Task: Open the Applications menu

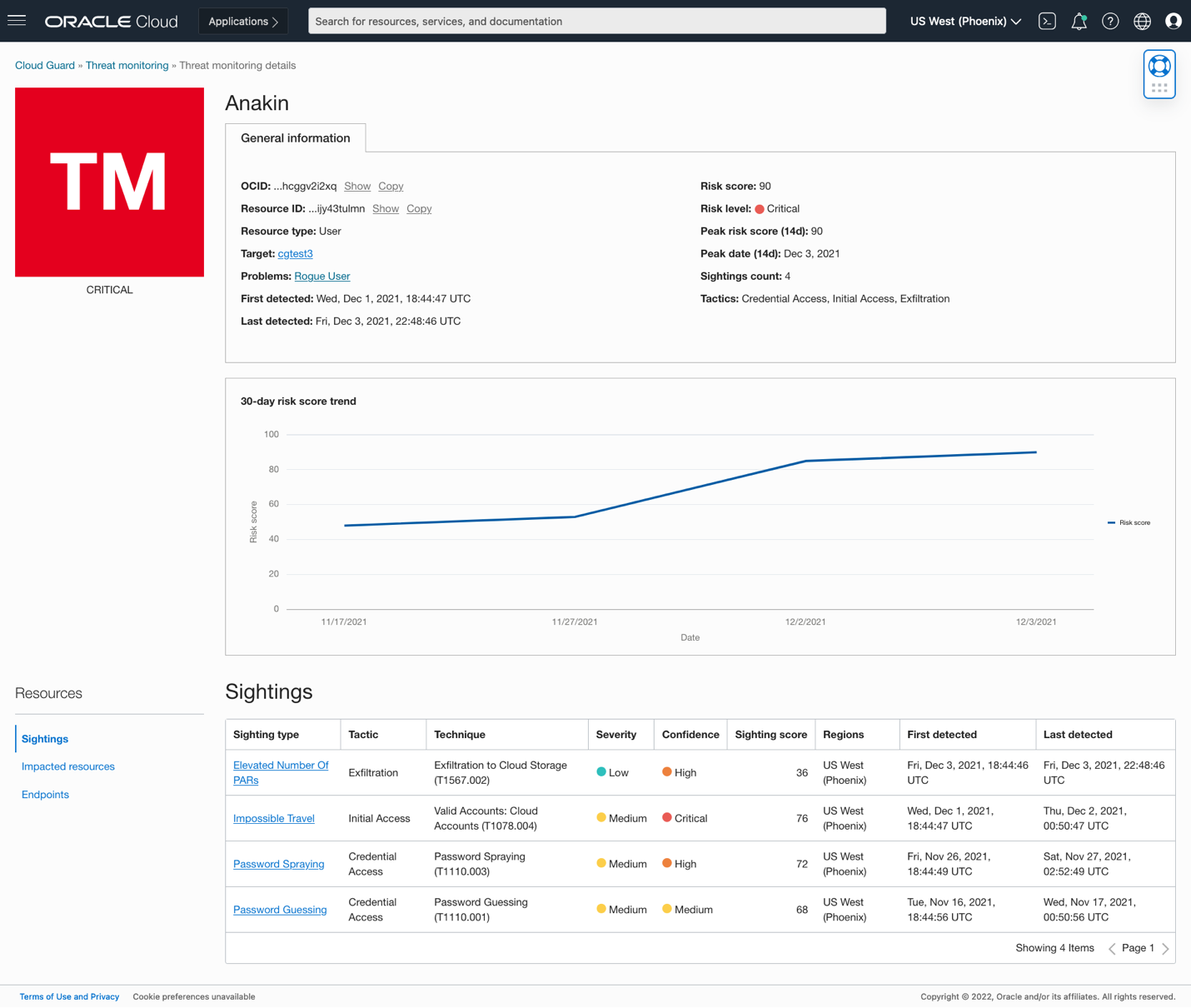Action: click(243, 22)
